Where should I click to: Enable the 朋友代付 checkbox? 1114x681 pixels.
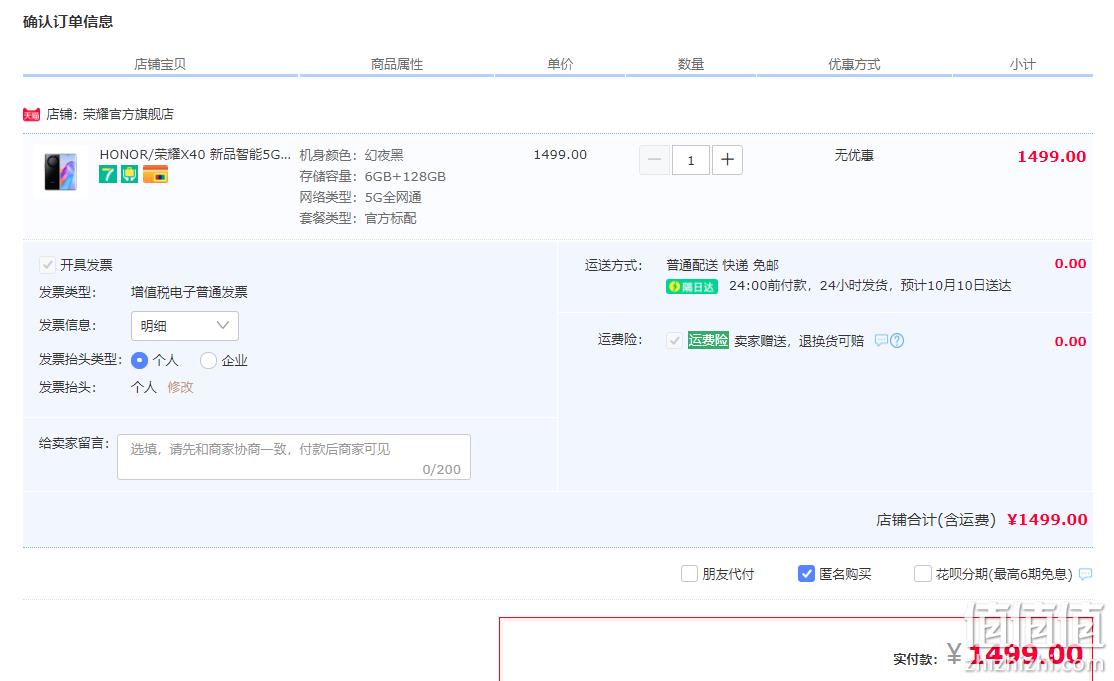pos(689,573)
